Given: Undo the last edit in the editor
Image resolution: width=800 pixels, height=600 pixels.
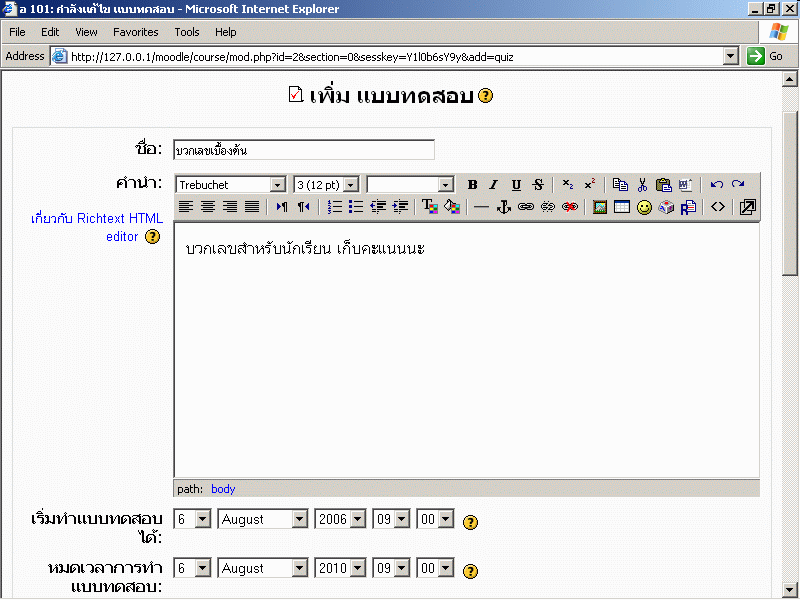Looking at the screenshot, I should 716,185.
